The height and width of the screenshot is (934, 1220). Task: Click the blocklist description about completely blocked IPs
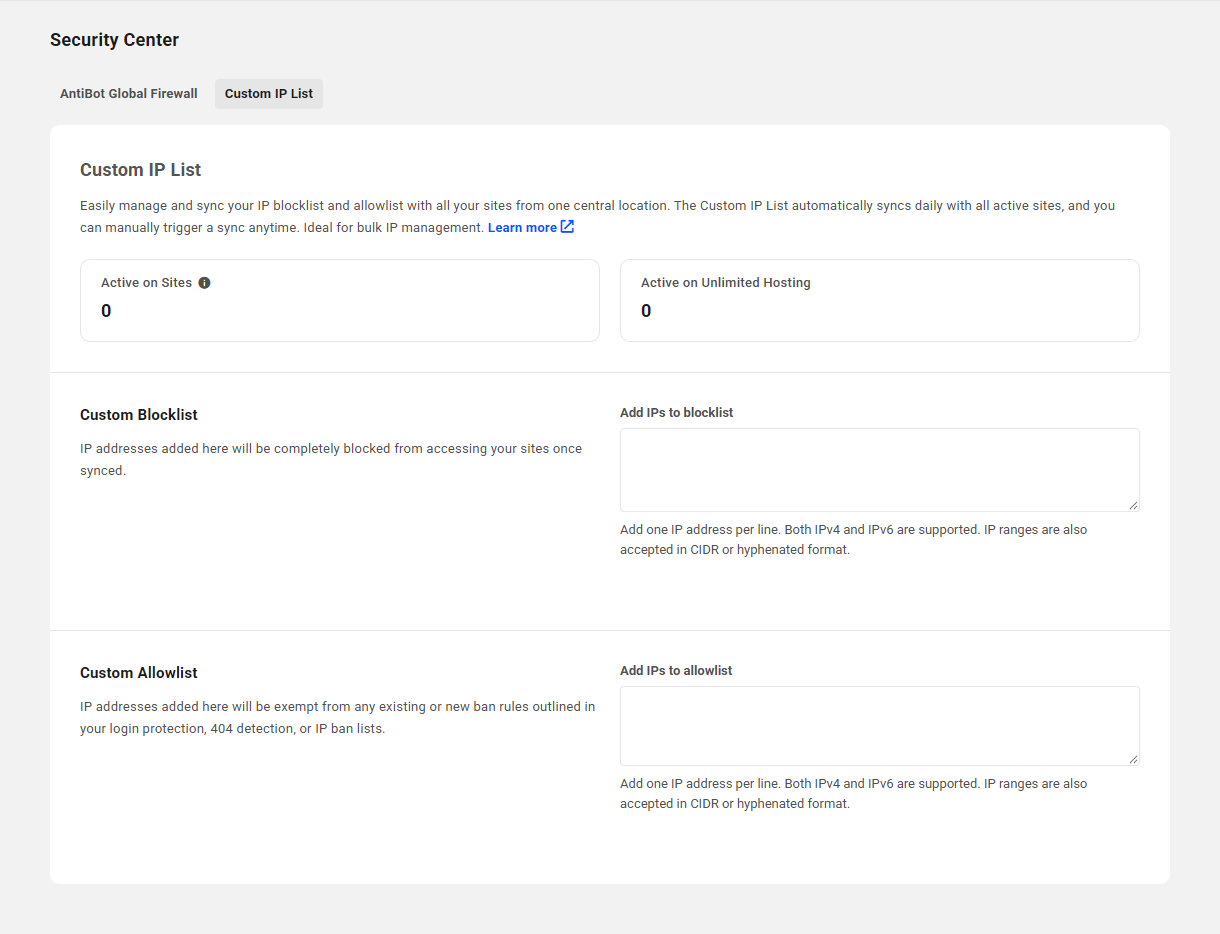click(331, 460)
